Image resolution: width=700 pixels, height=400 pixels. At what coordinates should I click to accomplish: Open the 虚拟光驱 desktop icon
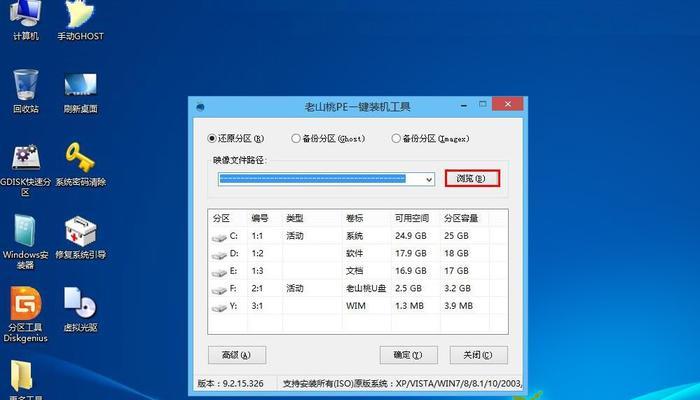coord(80,310)
